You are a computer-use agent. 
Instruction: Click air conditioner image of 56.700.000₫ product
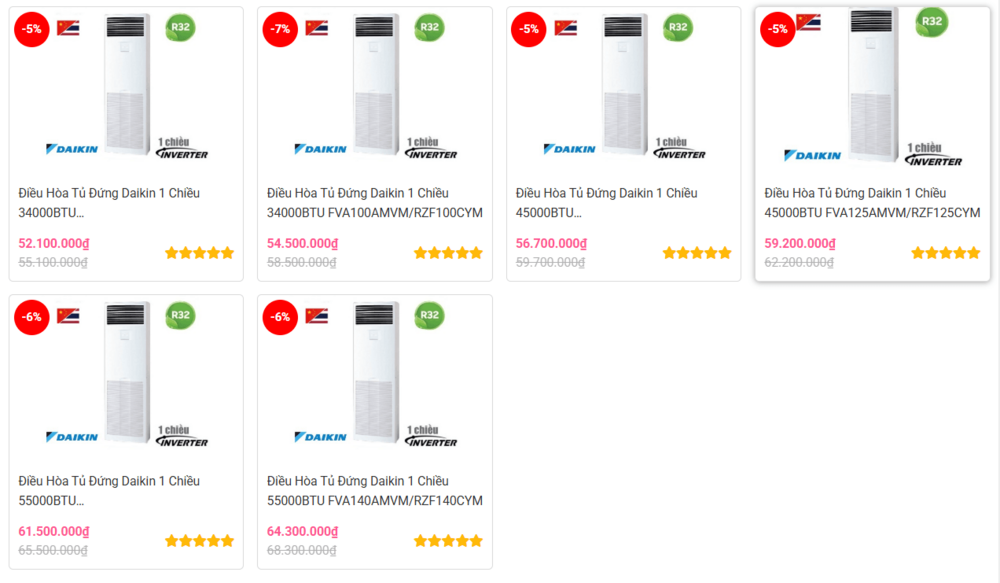[626, 85]
